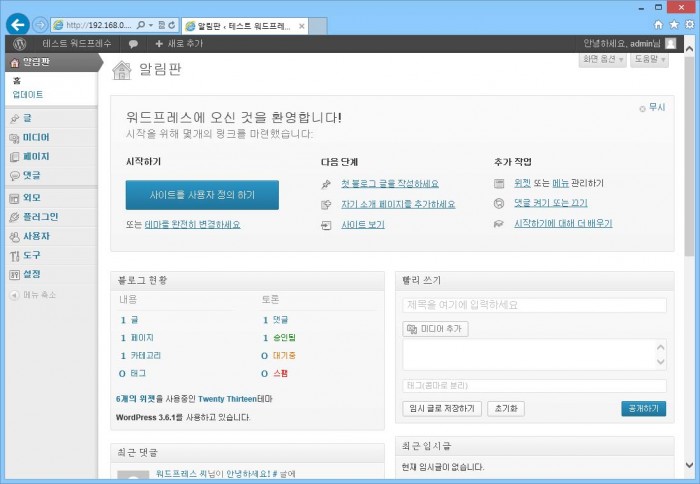
Task: Click the WordPress logo in admin bar
Action: [20, 44]
